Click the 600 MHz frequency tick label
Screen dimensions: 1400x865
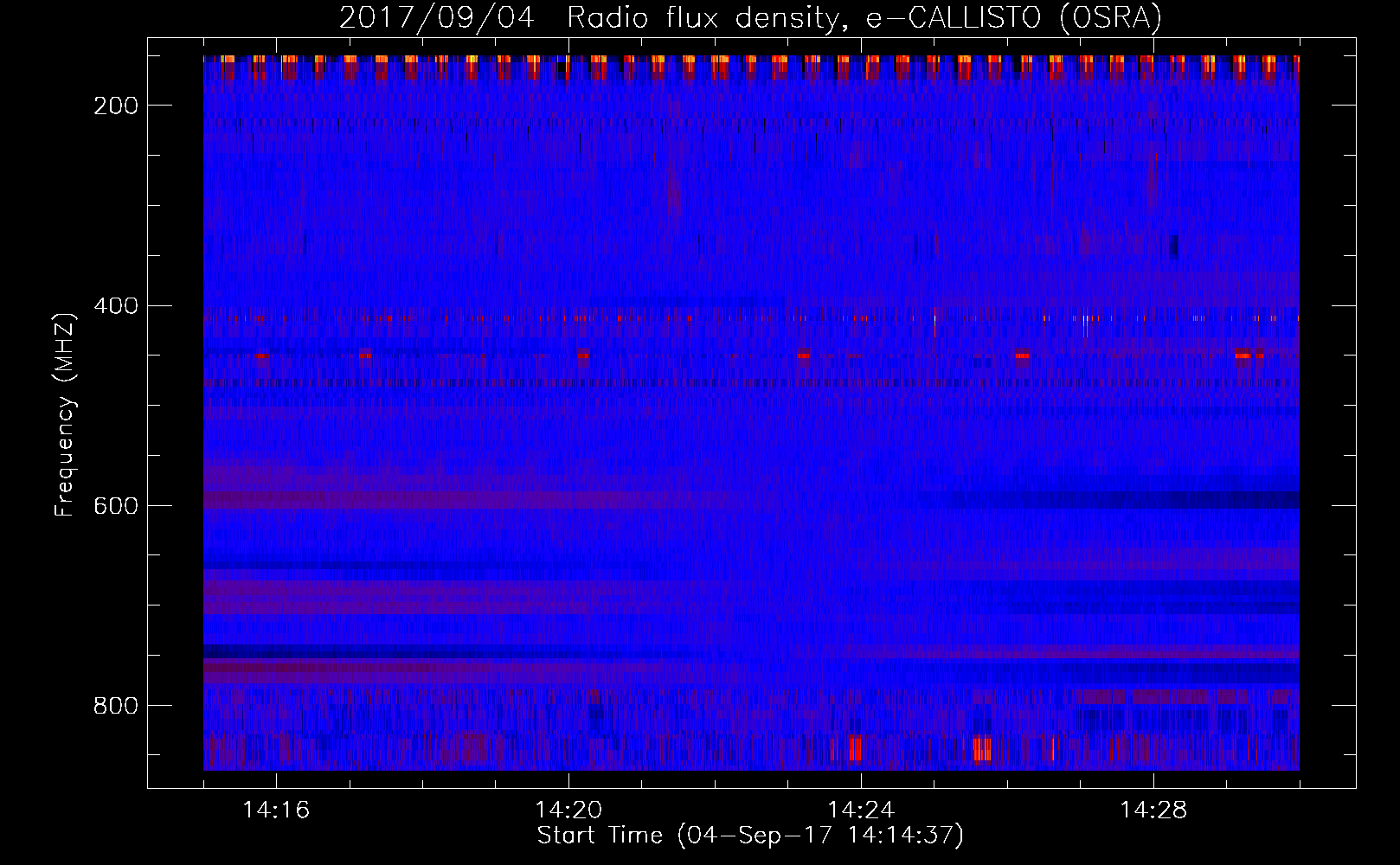tap(116, 506)
